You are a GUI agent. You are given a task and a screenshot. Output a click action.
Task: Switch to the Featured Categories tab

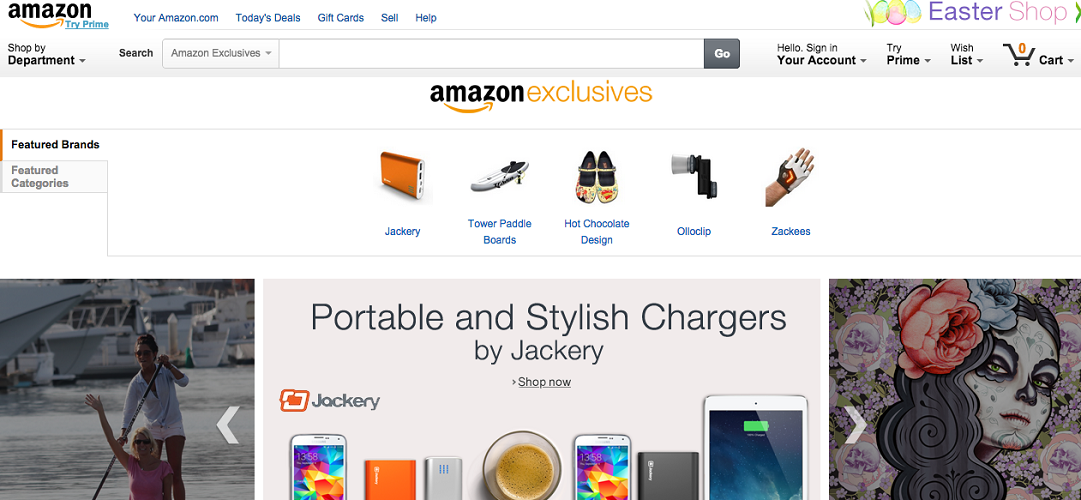point(54,177)
